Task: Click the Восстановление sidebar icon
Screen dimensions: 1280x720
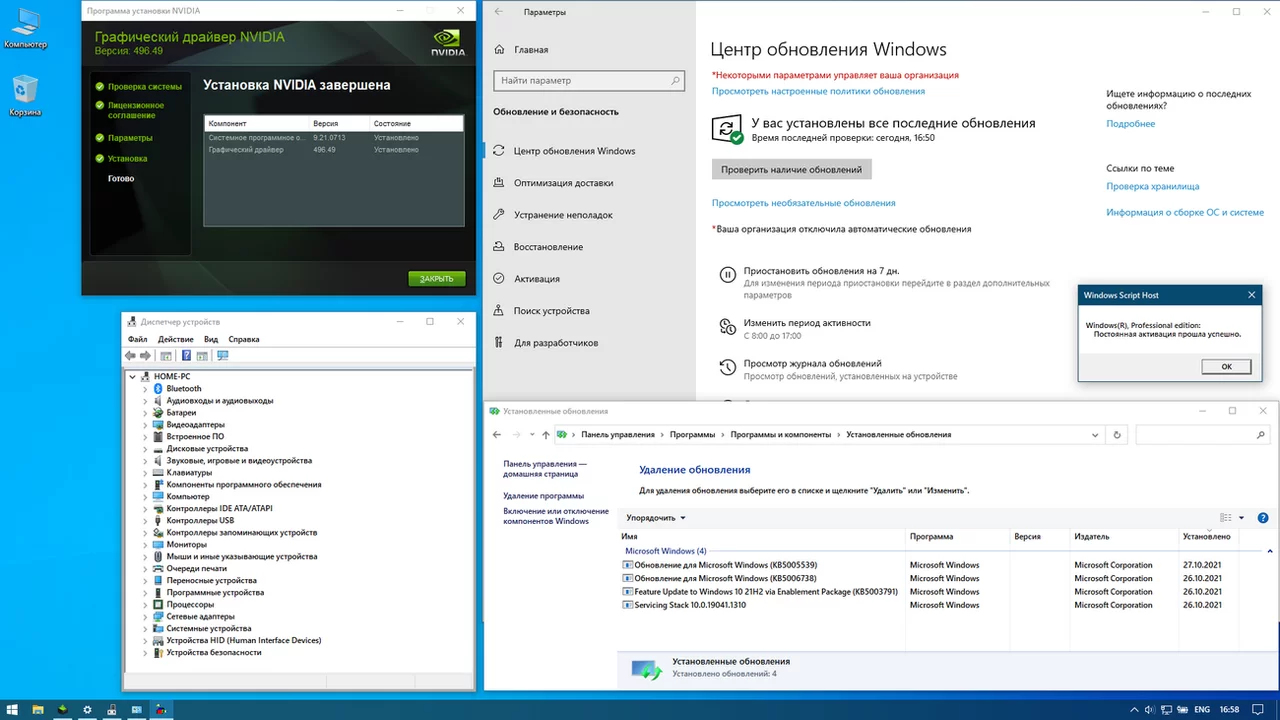Action: [x=499, y=247]
